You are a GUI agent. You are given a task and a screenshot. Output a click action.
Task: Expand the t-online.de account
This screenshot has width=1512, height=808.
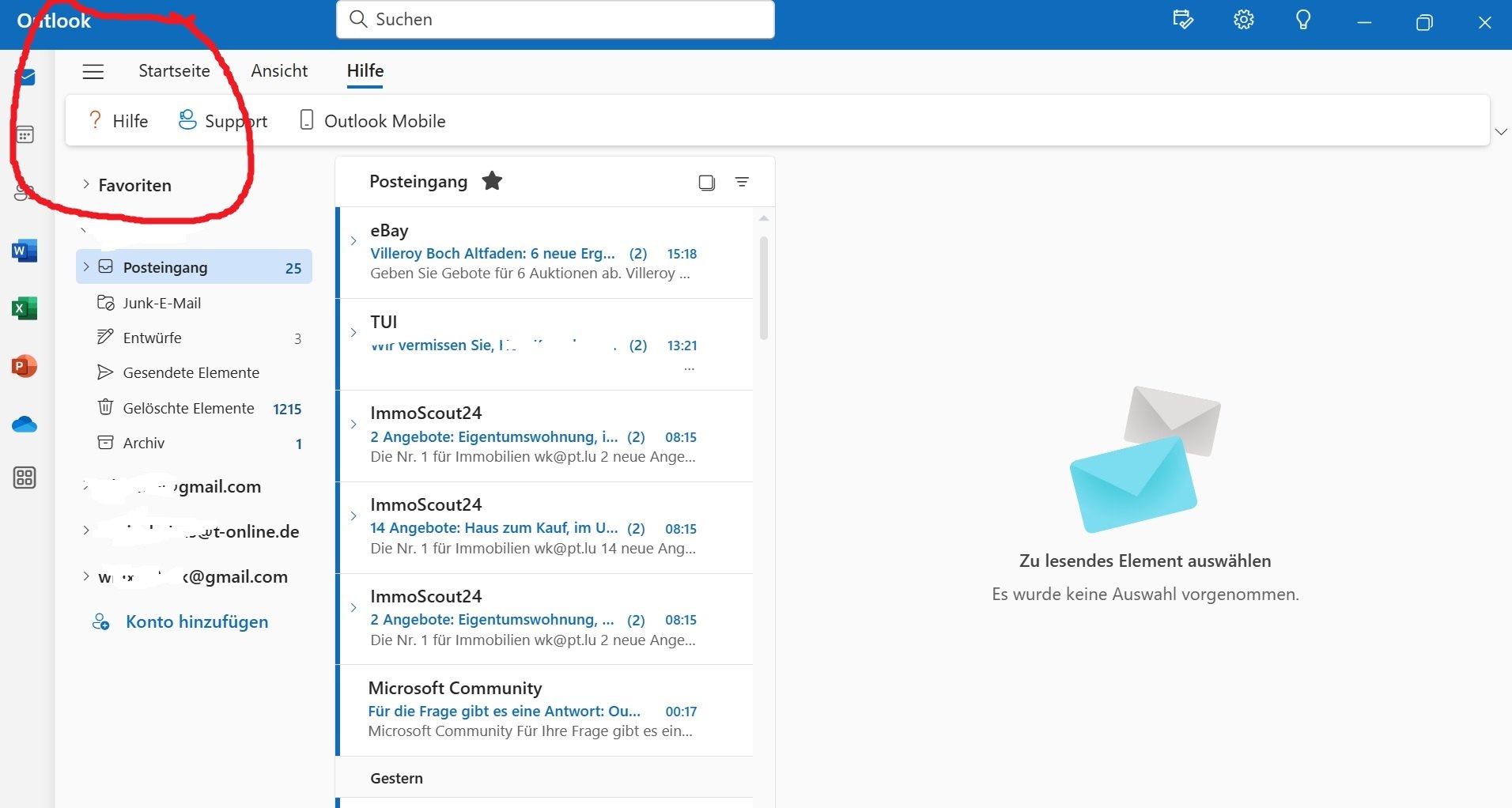[x=86, y=530]
